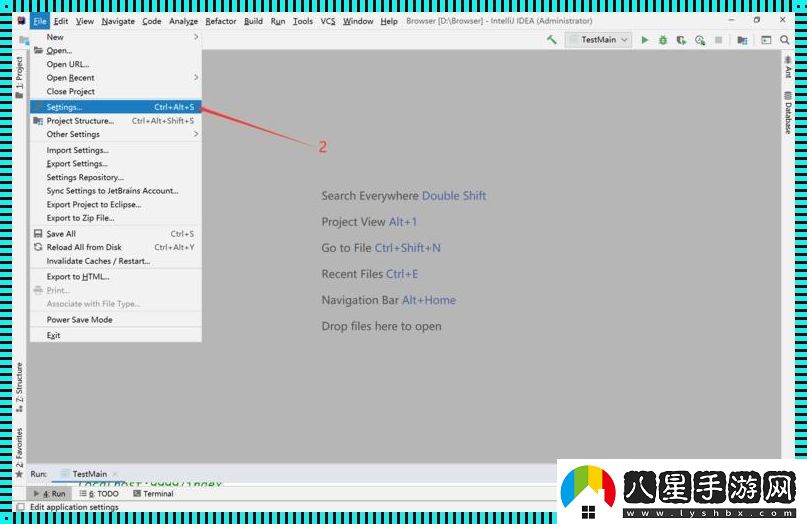Click the Open... folder menu entry
807x524 pixels.
[115, 50]
